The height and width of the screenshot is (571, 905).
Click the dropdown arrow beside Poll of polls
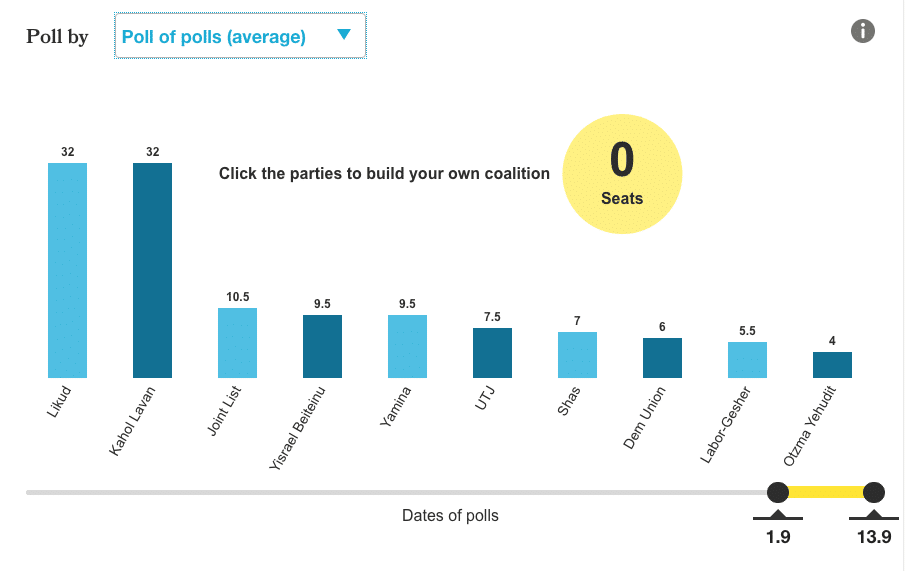tap(344, 35)
